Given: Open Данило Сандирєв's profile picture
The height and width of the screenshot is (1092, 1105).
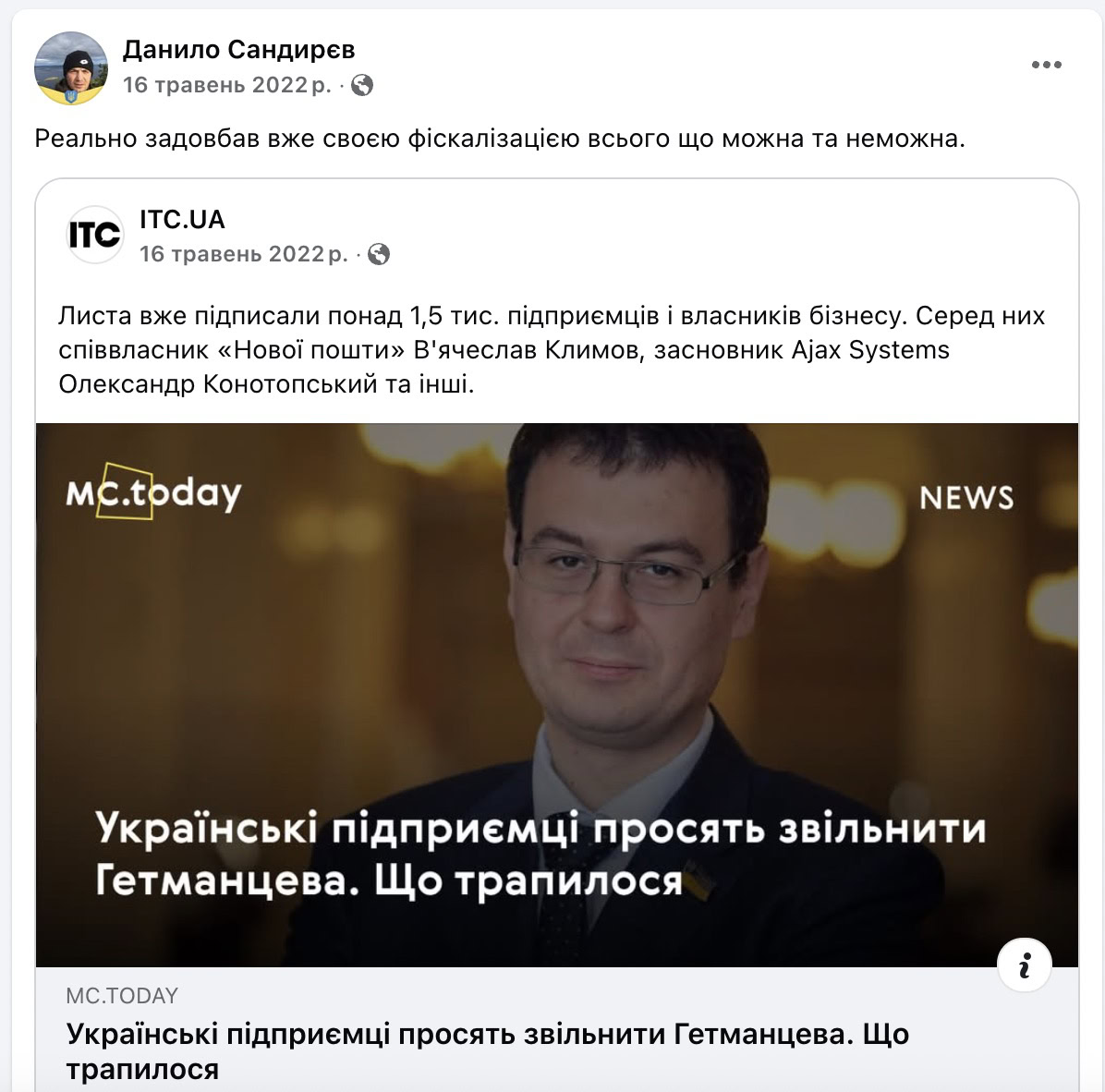Looking at the screenshot, I should [70, 67].
